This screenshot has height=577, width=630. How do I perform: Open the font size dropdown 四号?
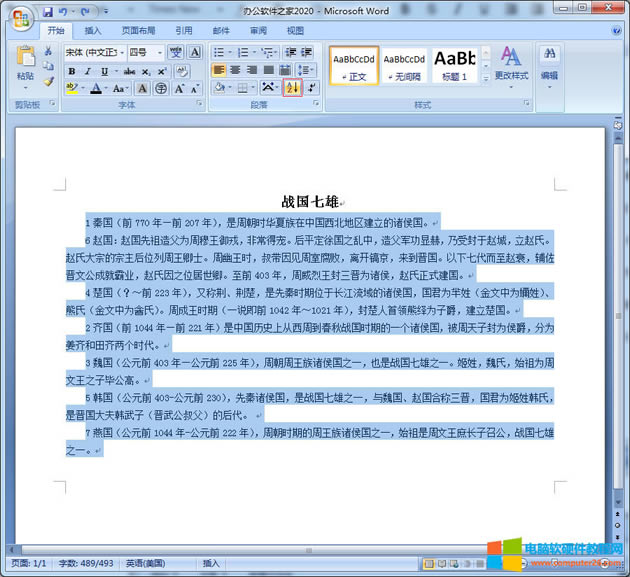[160, 53]
